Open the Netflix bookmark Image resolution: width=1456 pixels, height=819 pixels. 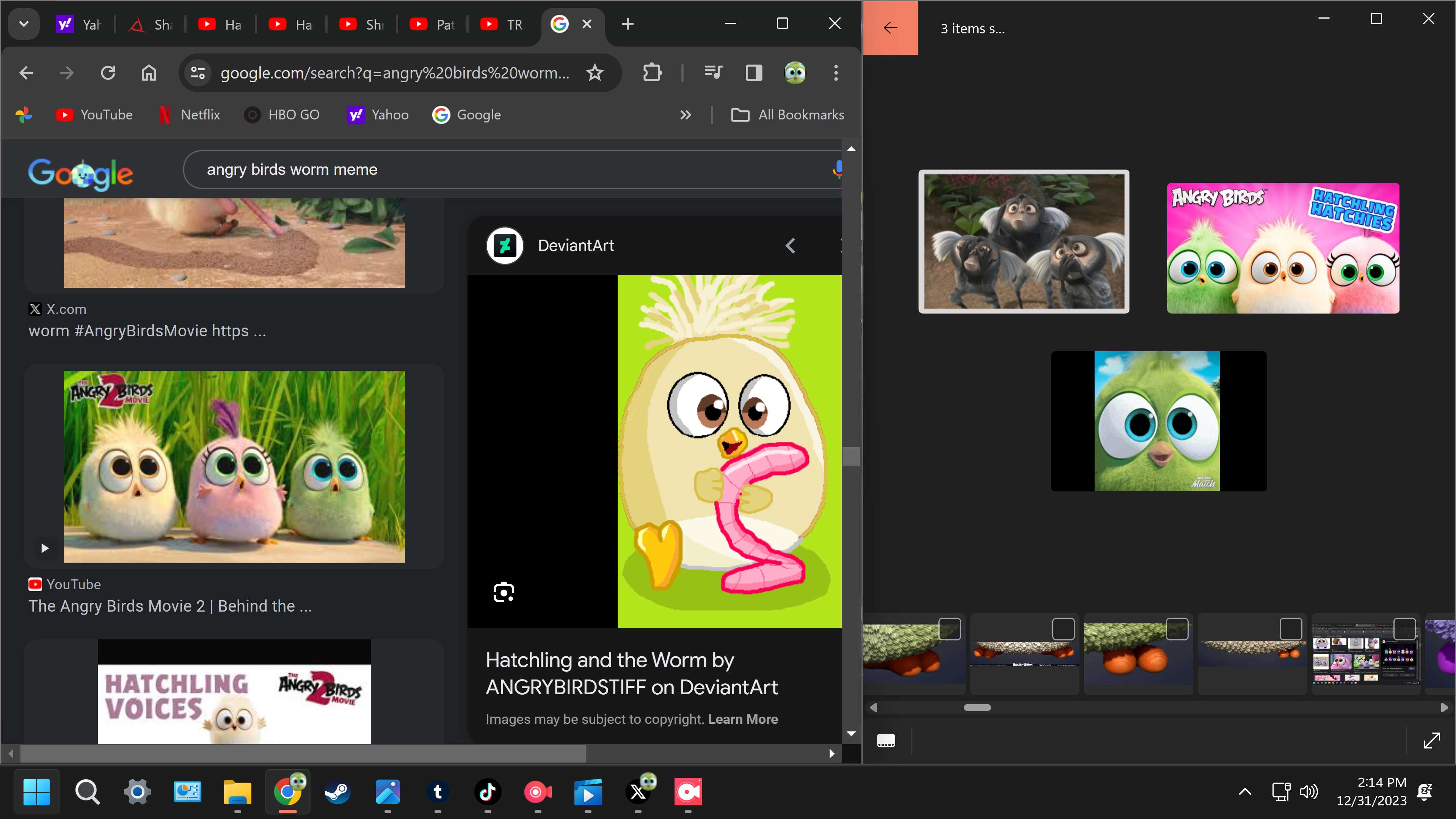pos(189,115)
